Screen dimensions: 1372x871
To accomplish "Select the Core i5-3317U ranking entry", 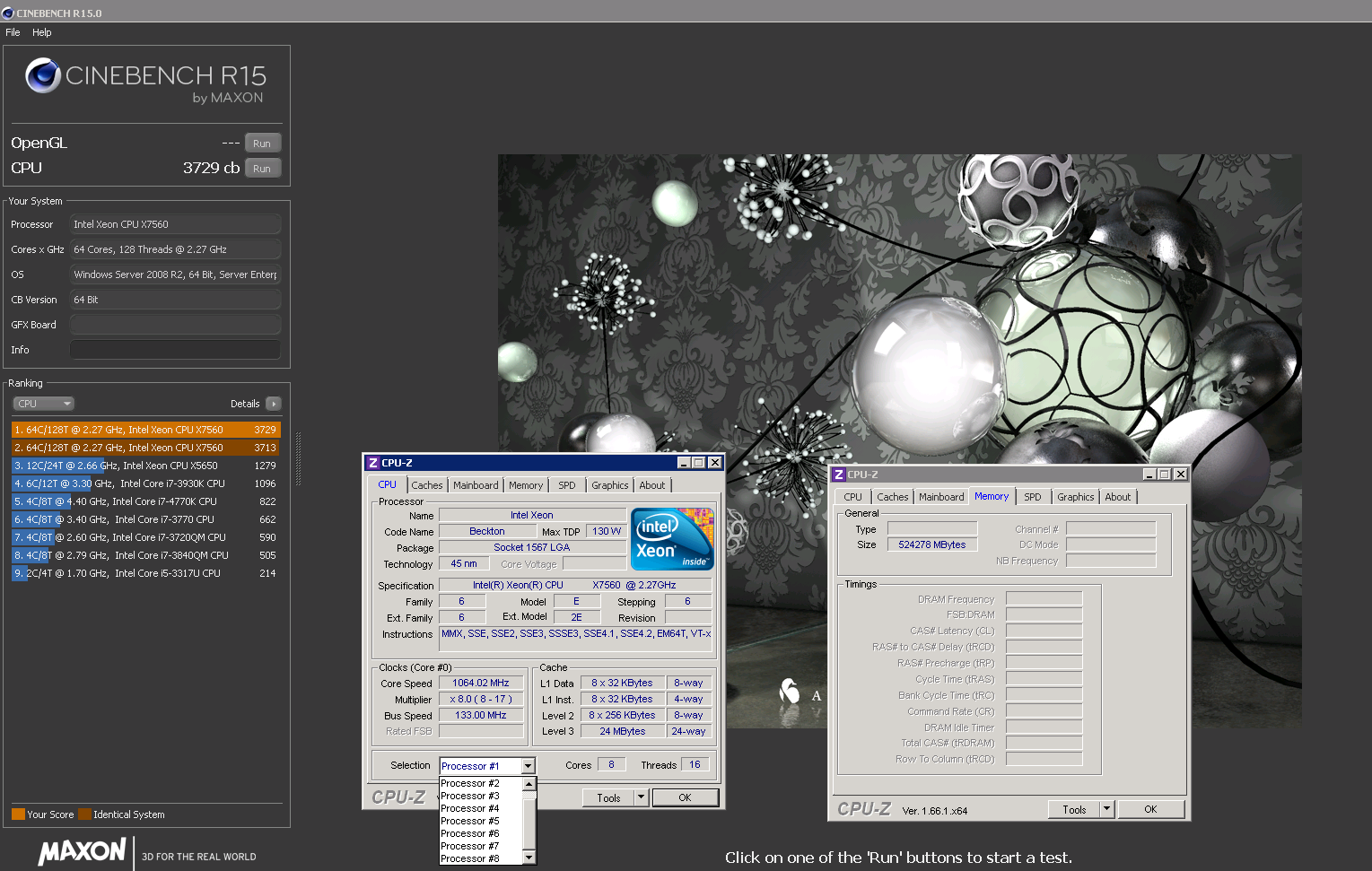I will point(145,573).
